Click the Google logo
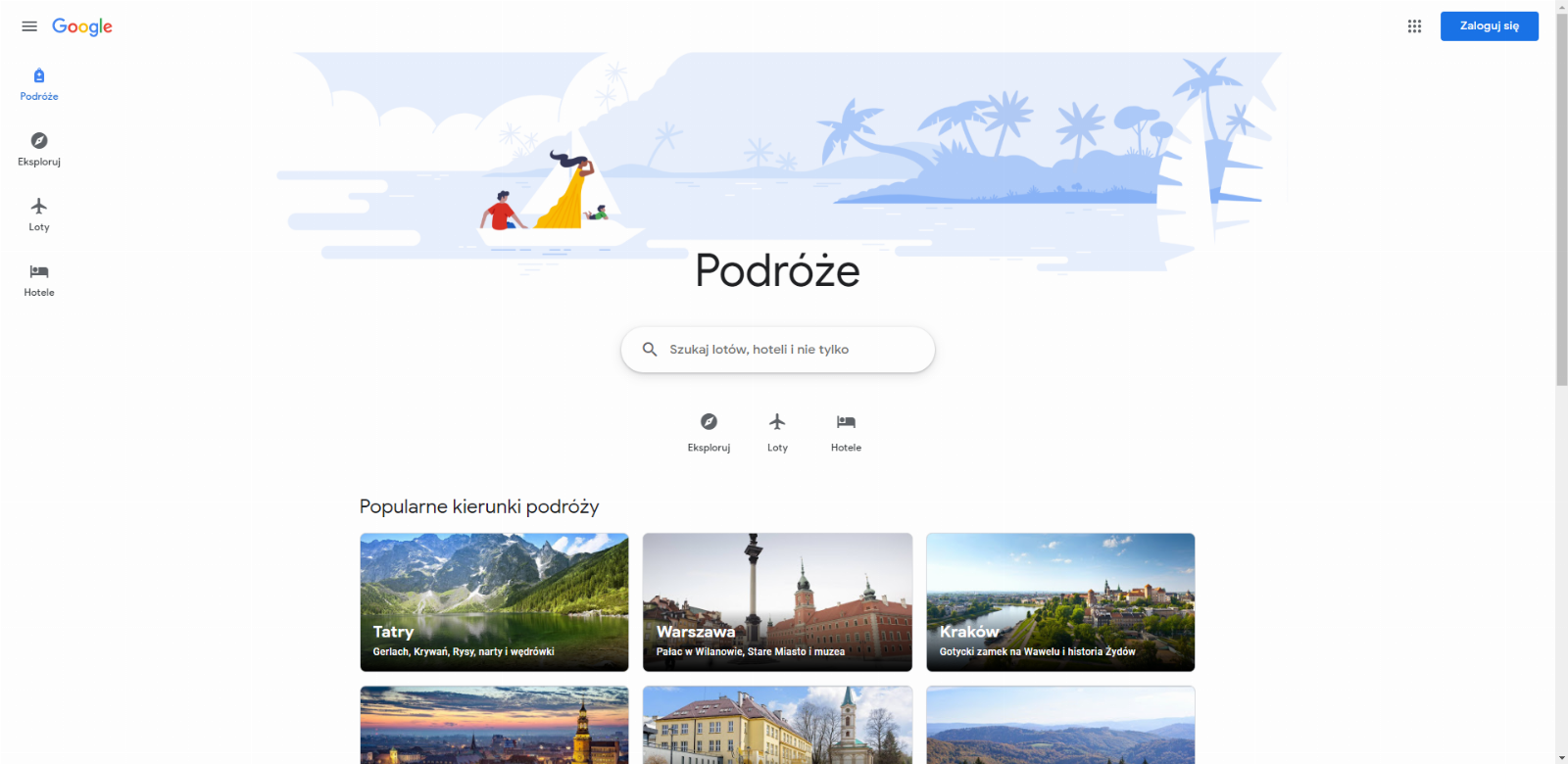The height and width of the screenshot is (764, 1568). (x=82, y=27)
